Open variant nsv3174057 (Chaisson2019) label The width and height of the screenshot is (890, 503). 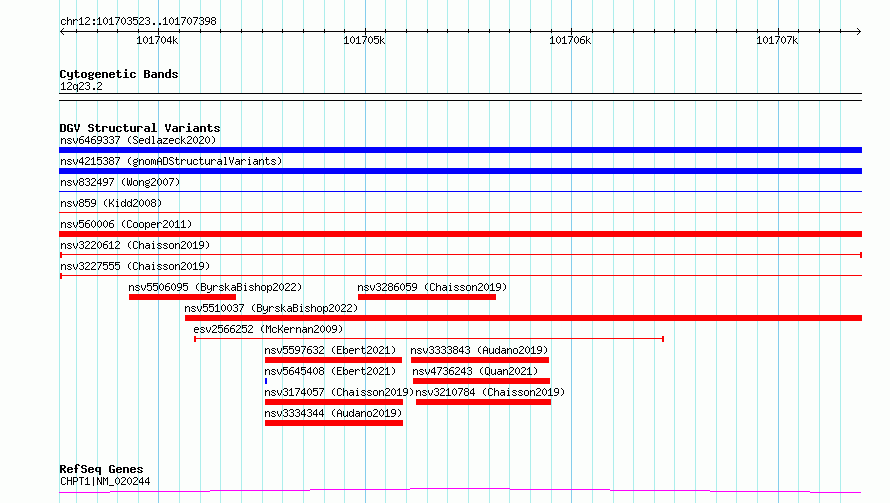(339, 392)
